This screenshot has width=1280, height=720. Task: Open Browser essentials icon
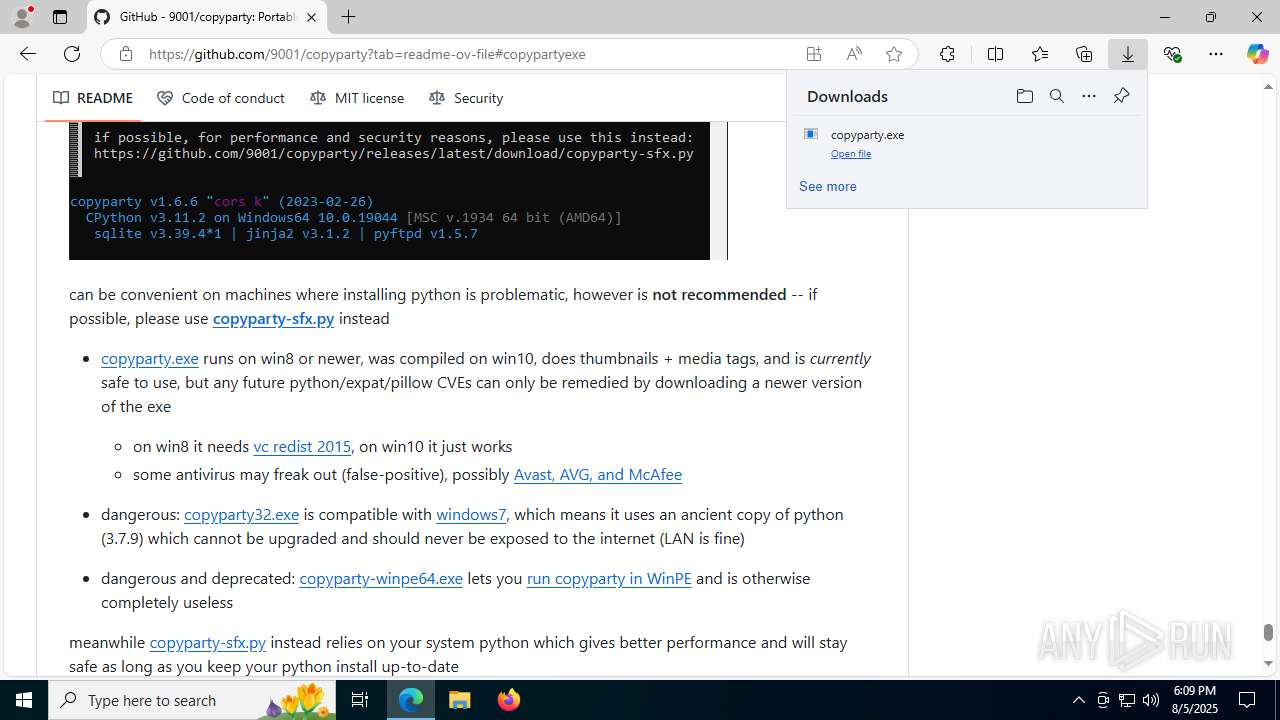[1172, 54]
